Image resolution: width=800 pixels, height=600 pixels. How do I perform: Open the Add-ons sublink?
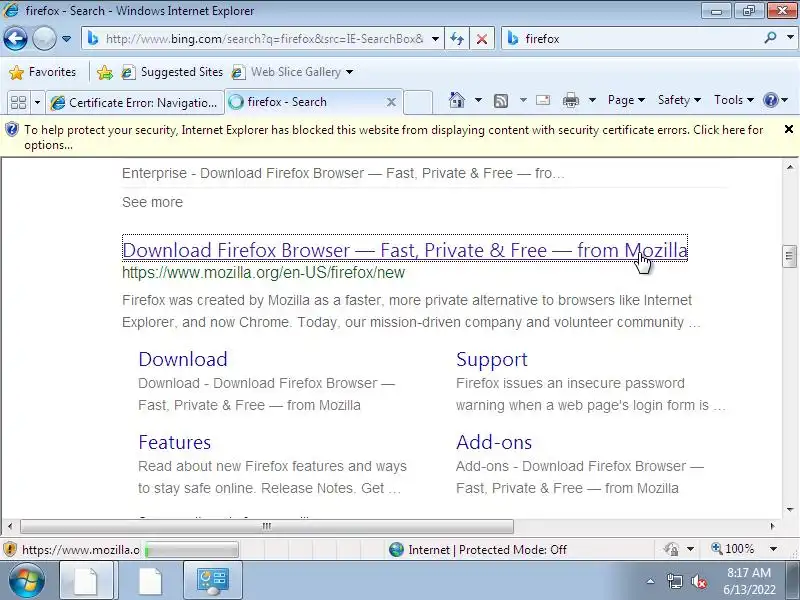pyautogui.click(x=494, y=442)
